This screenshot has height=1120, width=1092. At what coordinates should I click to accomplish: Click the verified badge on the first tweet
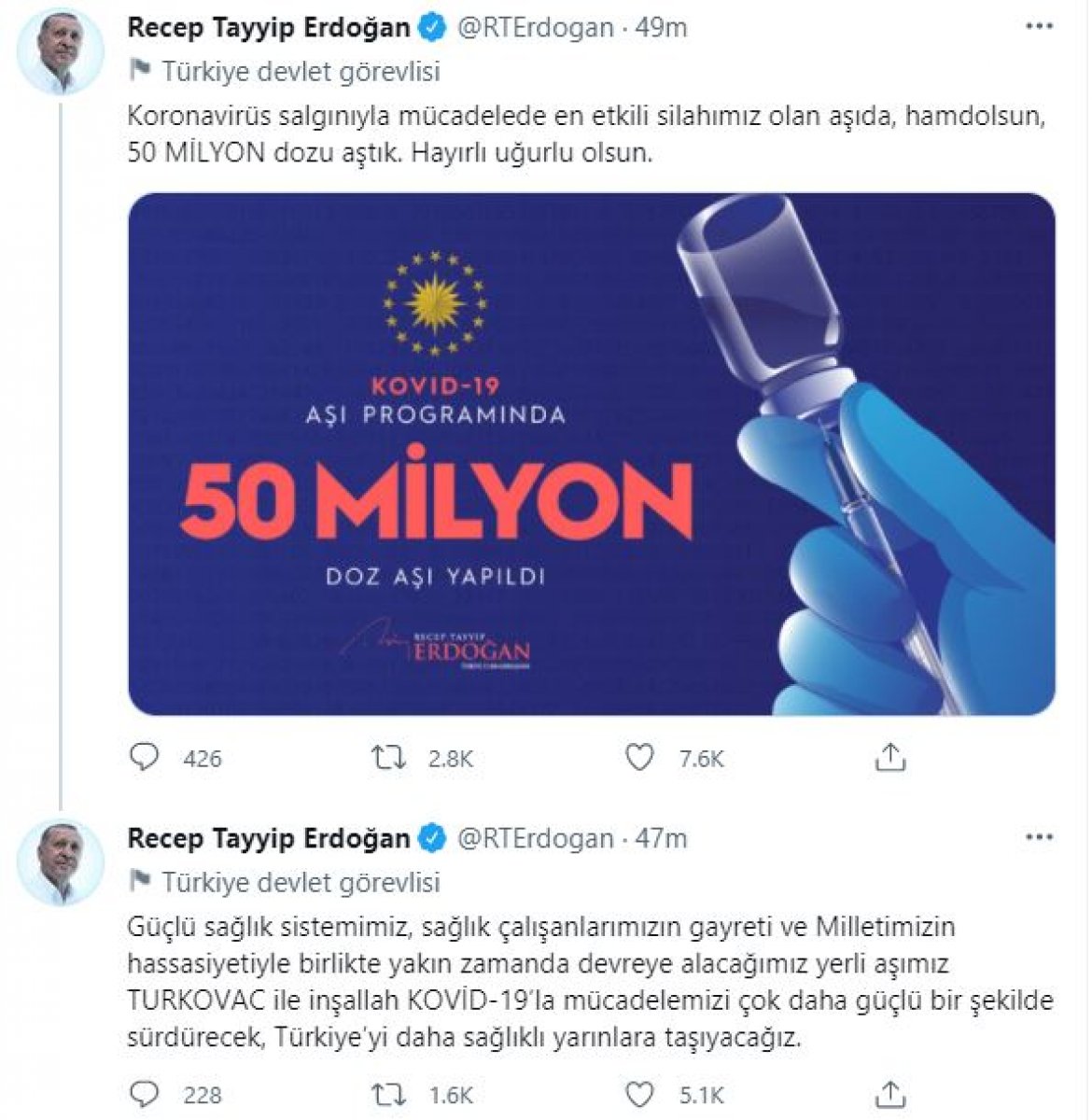pos(432,29)
